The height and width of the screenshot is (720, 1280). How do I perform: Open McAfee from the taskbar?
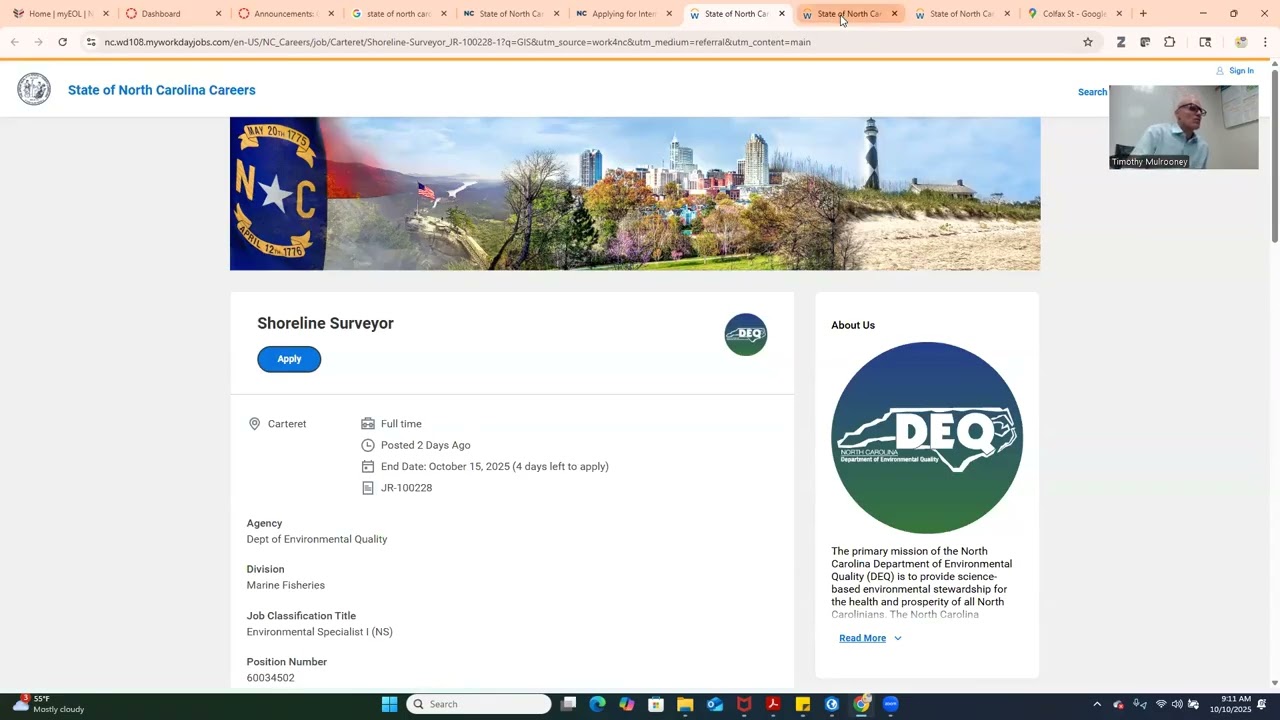[x=744, y=704]
